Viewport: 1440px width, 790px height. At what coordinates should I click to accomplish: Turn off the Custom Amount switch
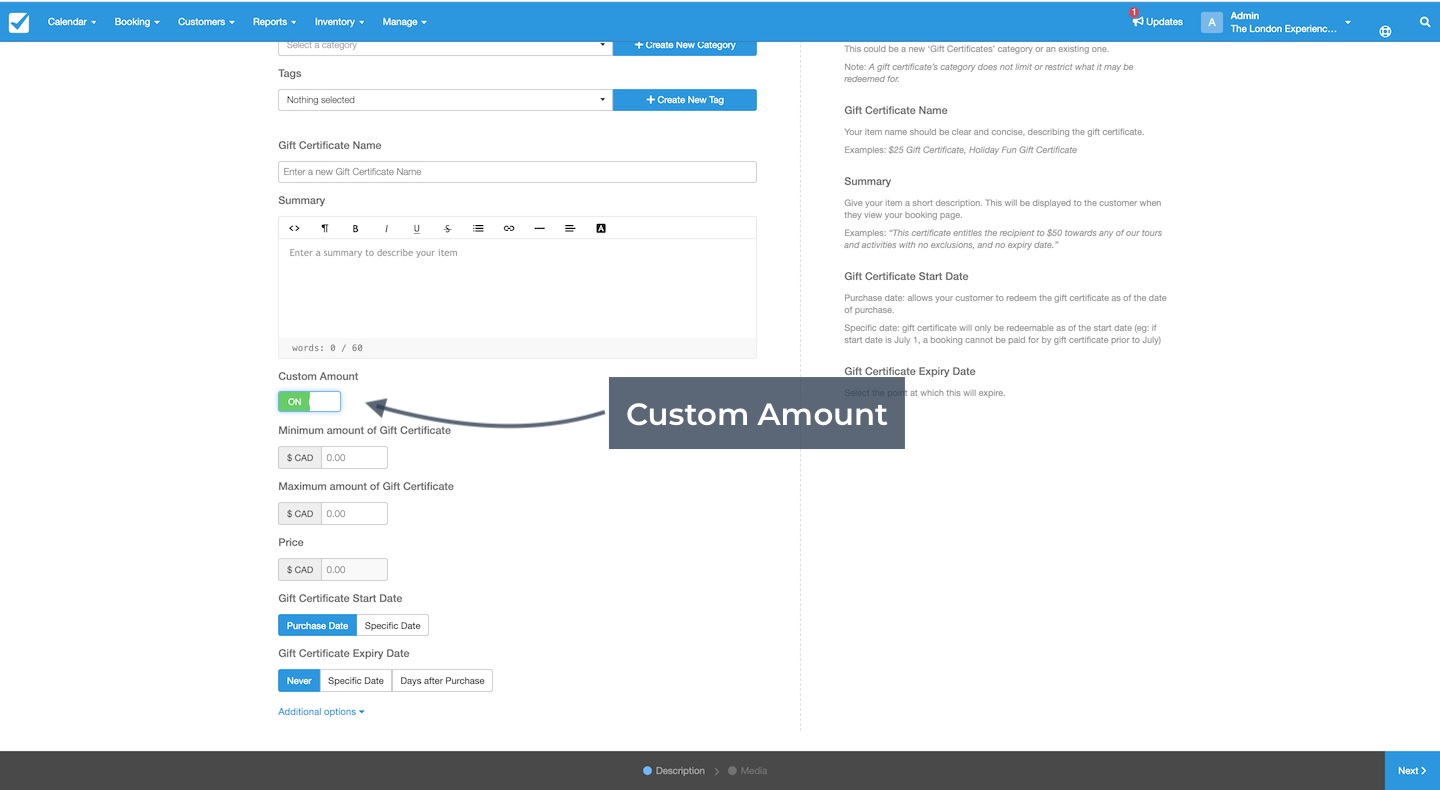pos(309,401)
